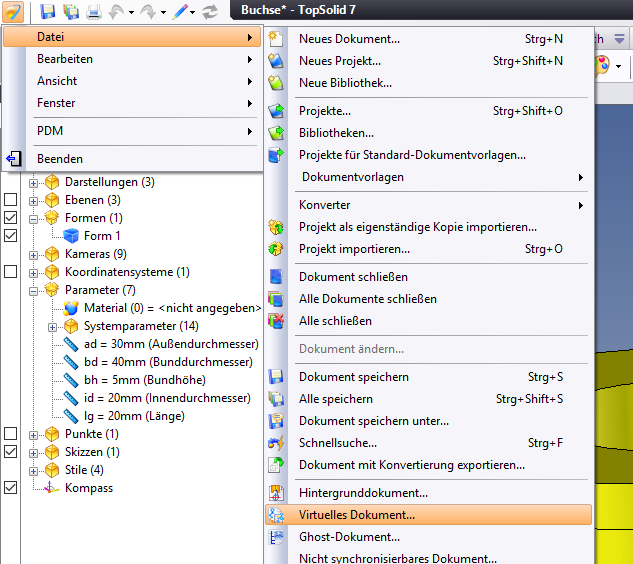Click the Beenden exit door icon
The image size is (633, 564).
coord(14,159)
